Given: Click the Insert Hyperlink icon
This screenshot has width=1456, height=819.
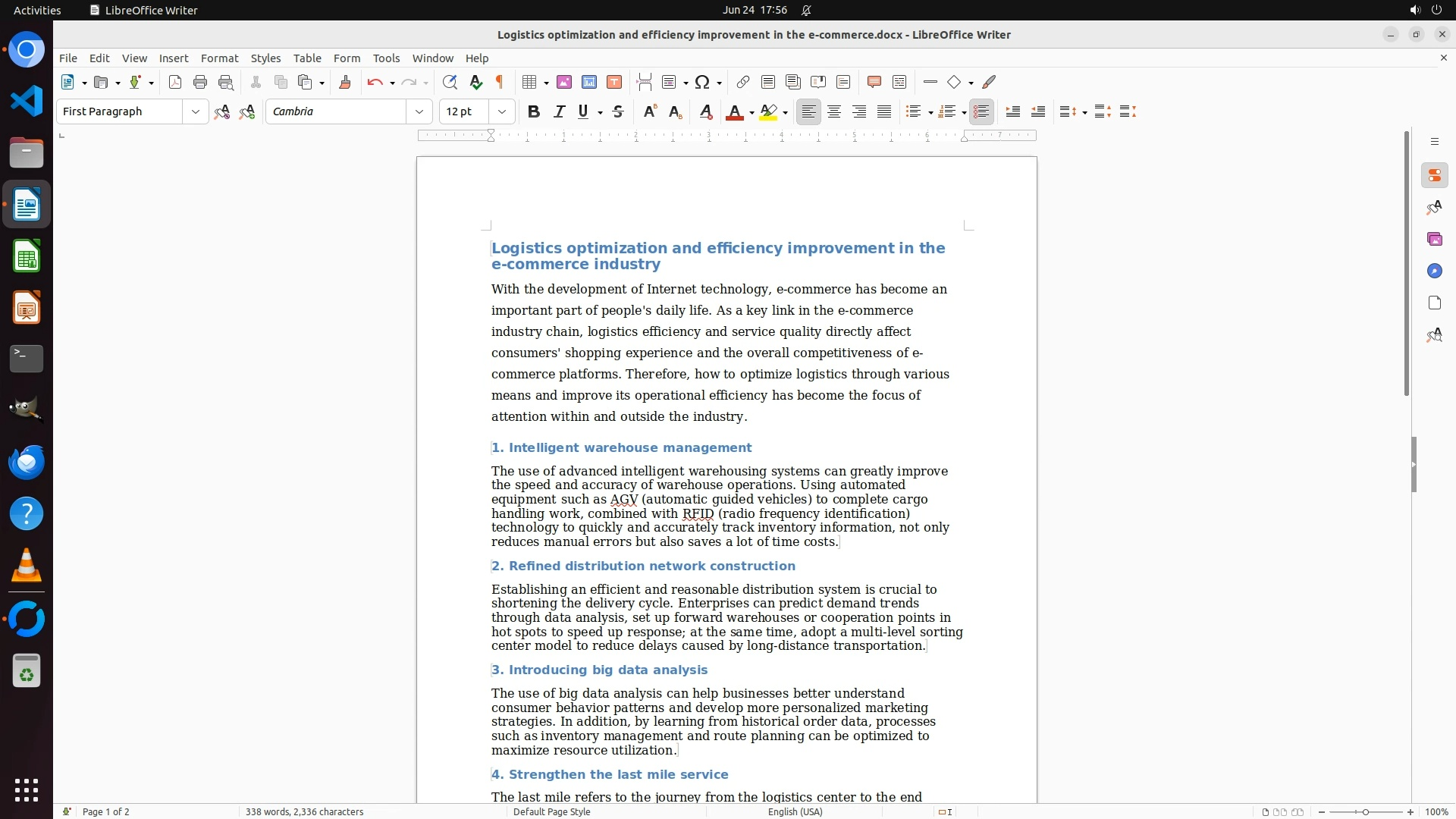Looking at the screenshot, I should click(743, 83).
